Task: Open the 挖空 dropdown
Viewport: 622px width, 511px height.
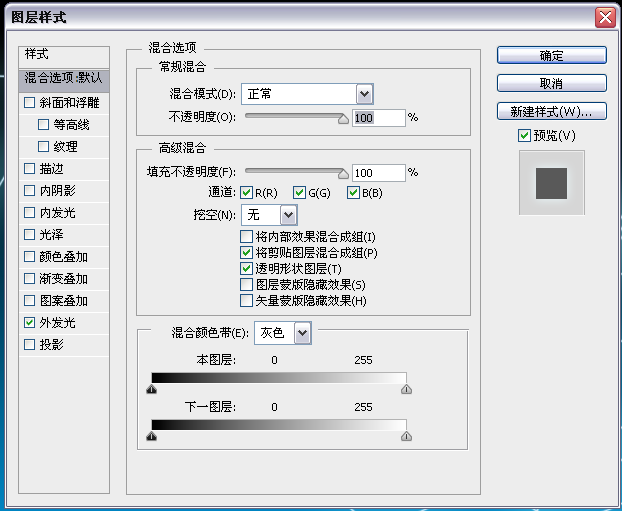Action: pyautogui.click(x=288, y=214)
